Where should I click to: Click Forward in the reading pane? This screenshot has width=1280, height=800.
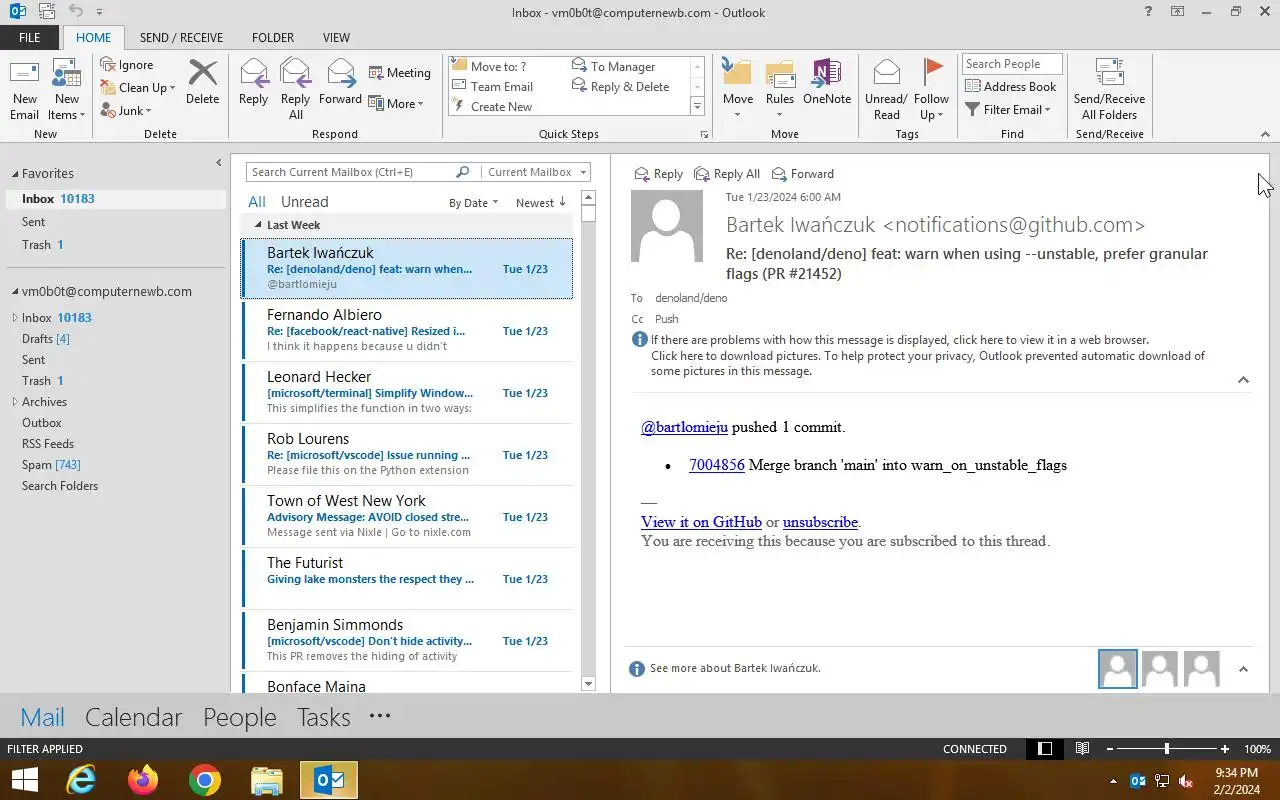(802, 174)
